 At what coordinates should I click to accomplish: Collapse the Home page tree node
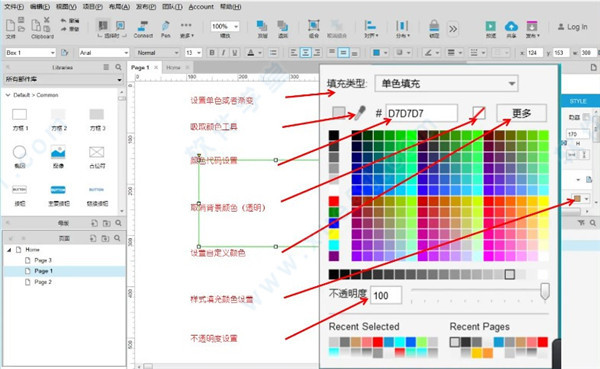pos(9,250)
